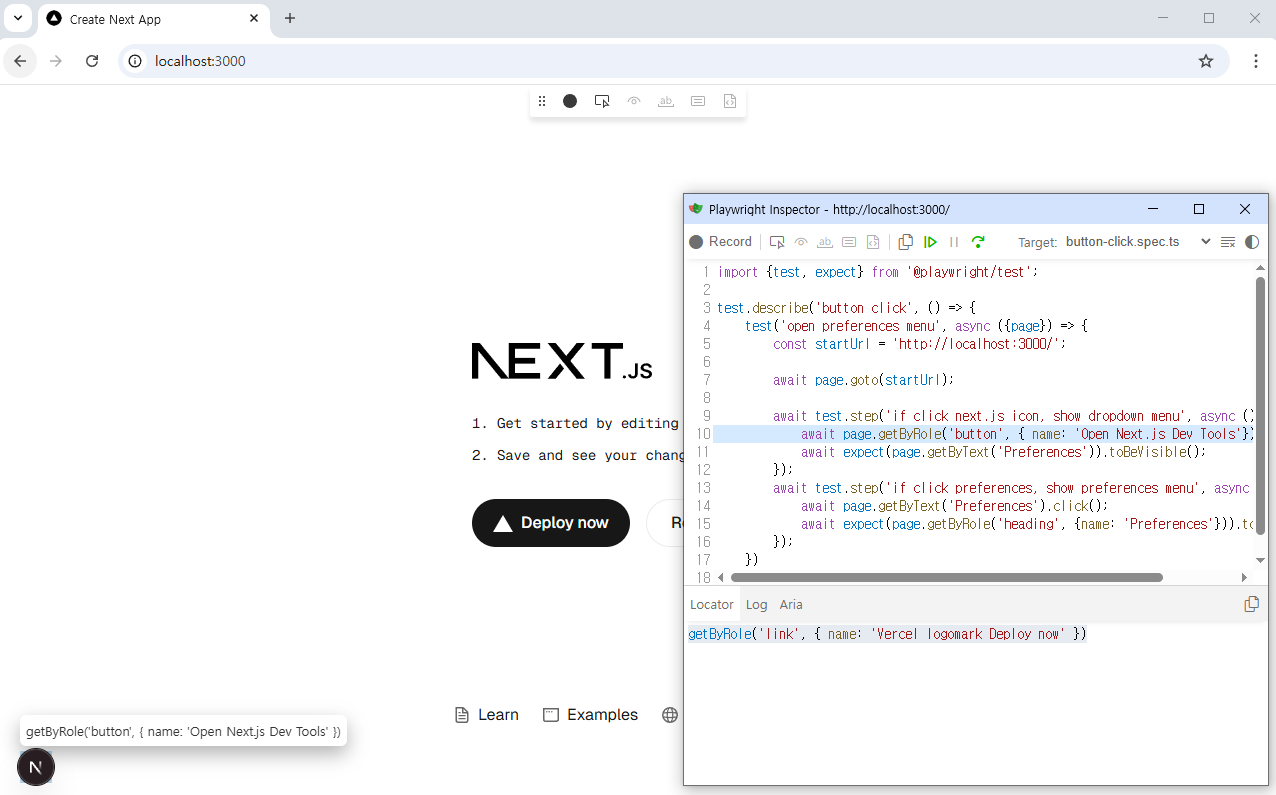Screen dimensions: 1276x795
Task: Activate Pick locator in the floating page toolbar
Action: [602, 101]
